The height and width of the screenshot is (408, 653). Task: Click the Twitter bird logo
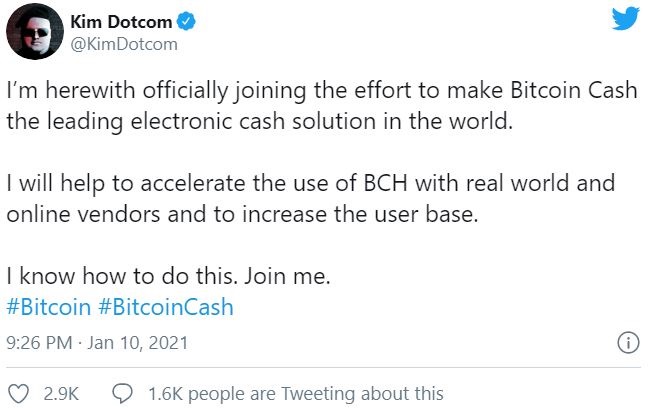625,20
